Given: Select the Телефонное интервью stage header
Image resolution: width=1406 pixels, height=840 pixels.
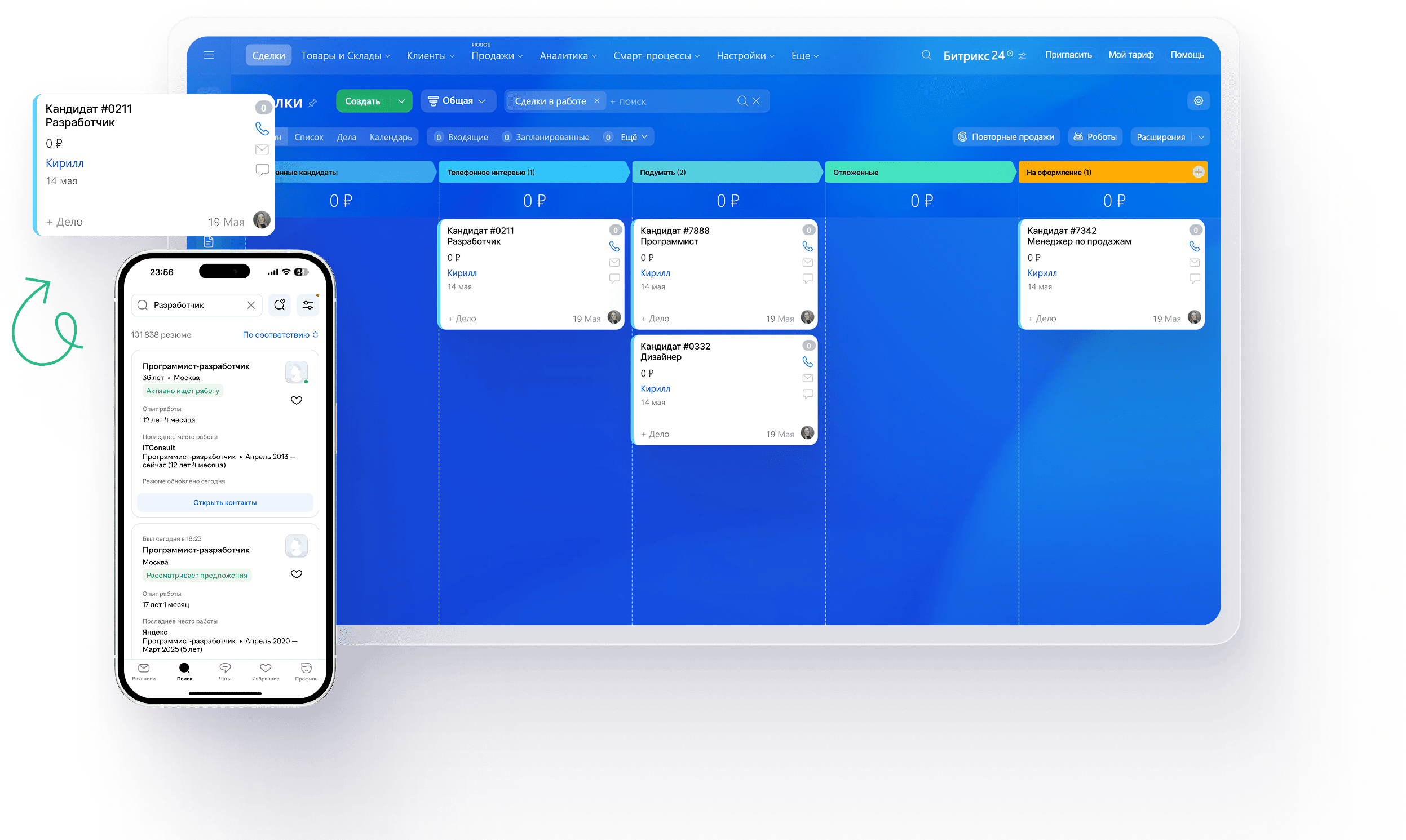Looking at the screenshot, I should (x=534, y=172).
